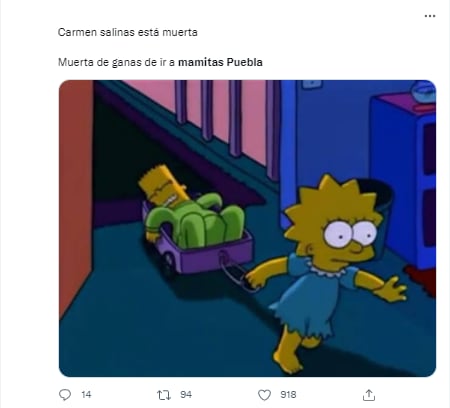Reply using the speech bubble icon
The image size is (450, 408).
click(x=65, y=395)
